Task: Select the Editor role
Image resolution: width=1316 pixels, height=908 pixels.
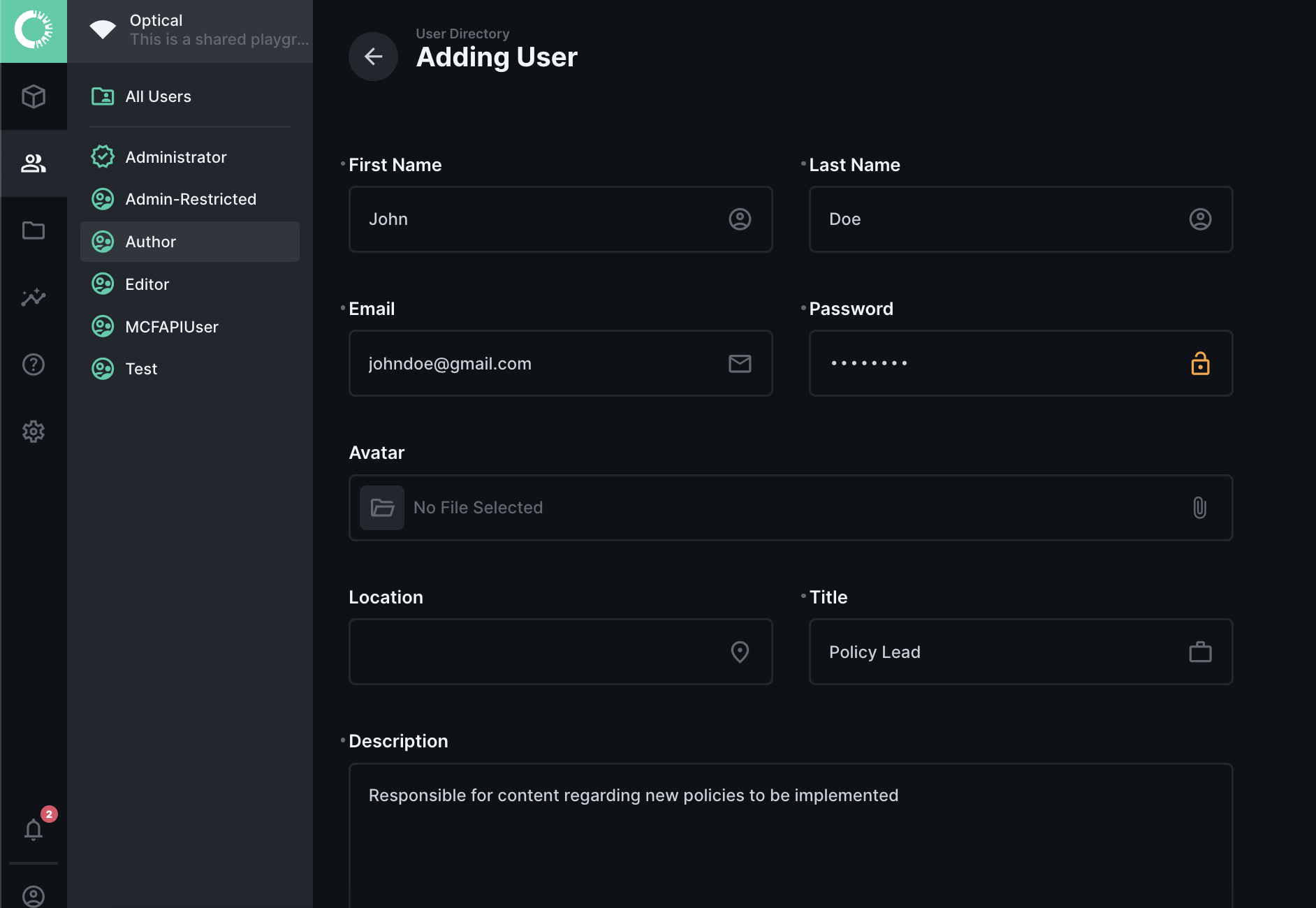Action: (147, 284)
